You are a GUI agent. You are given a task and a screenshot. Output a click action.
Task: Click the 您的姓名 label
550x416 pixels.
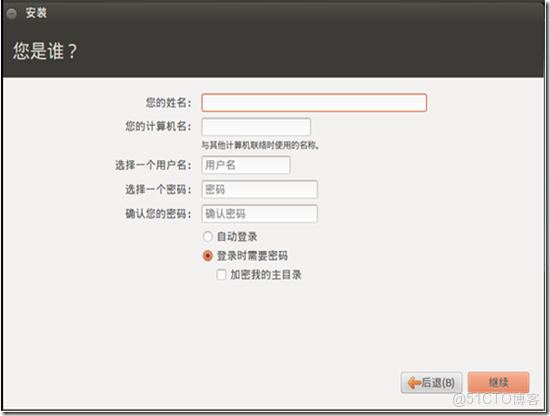point(169,103)
